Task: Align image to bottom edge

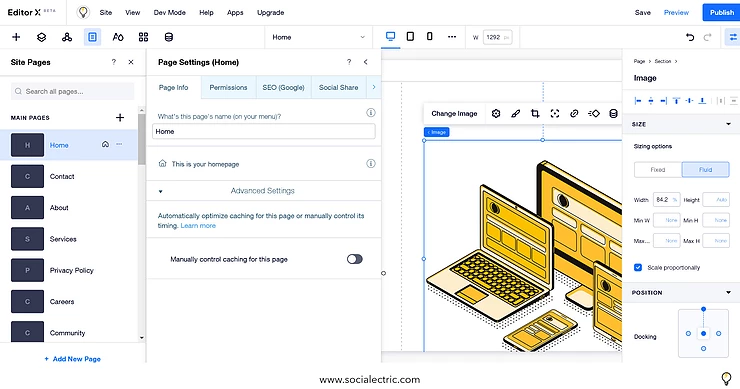Action: [702, 101]
